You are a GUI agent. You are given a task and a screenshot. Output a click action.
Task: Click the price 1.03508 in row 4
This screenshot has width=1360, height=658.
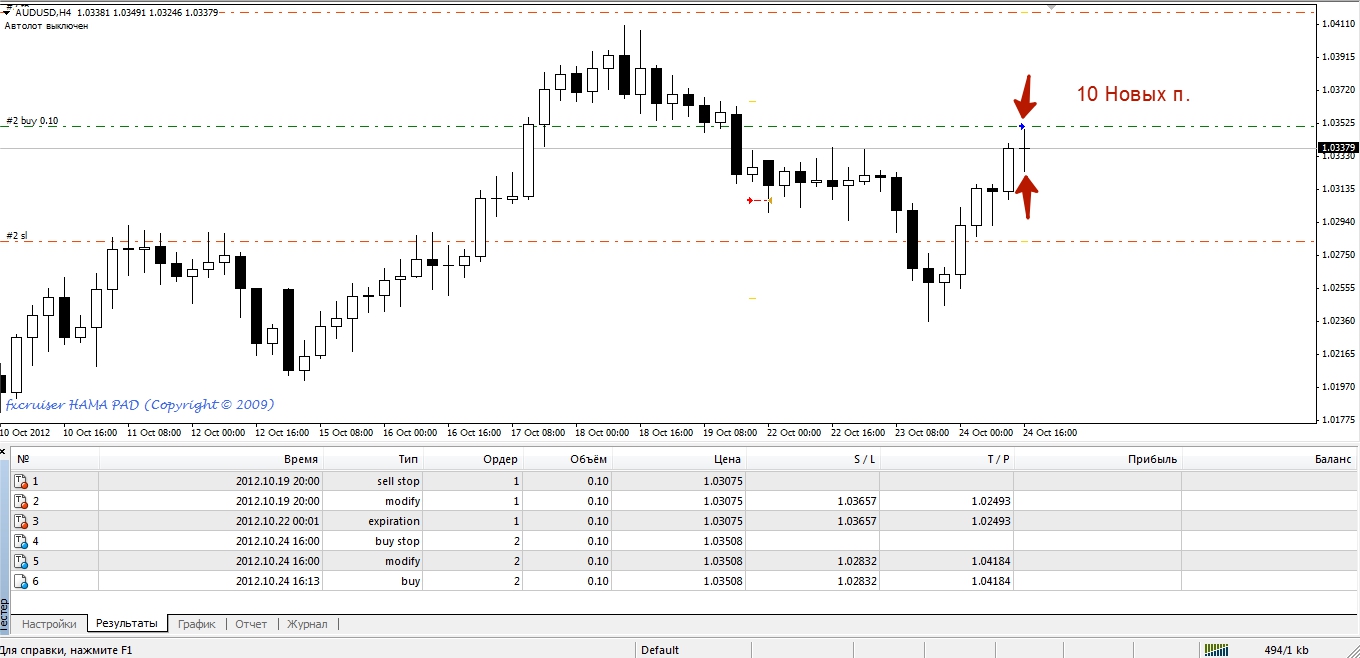click(x=722, y=541)
